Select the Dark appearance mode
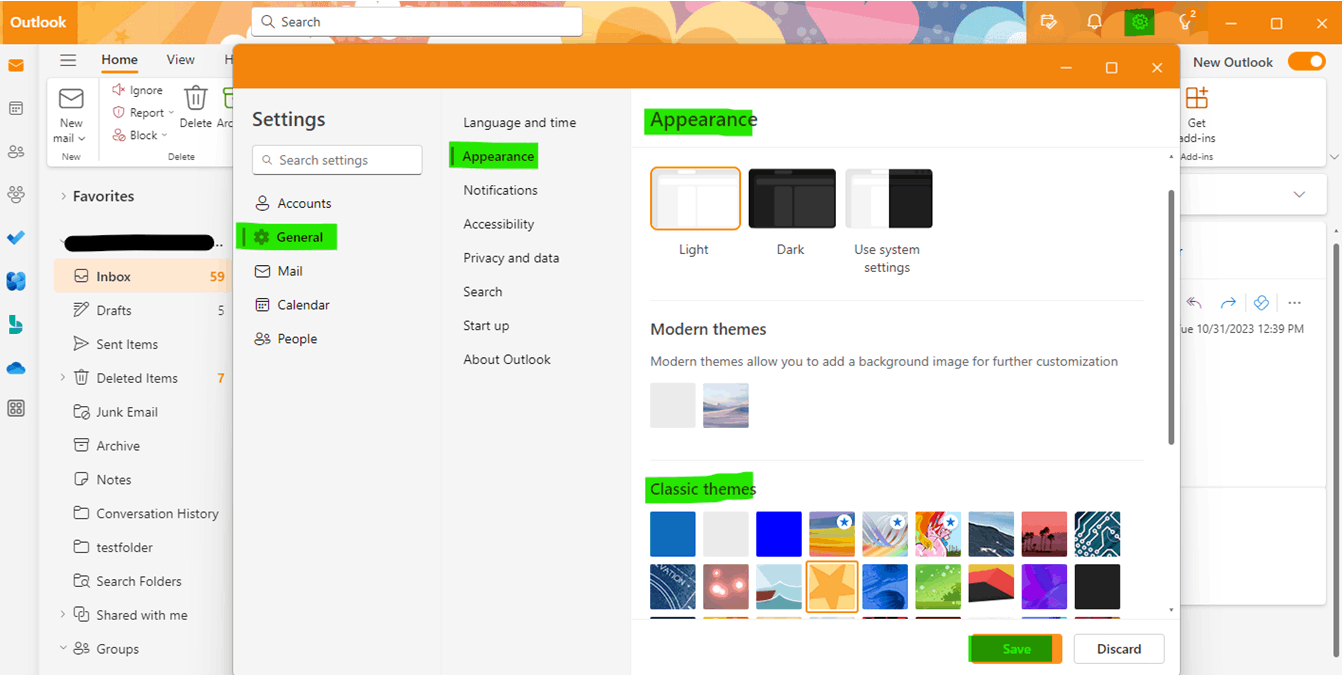 (791, 198)
